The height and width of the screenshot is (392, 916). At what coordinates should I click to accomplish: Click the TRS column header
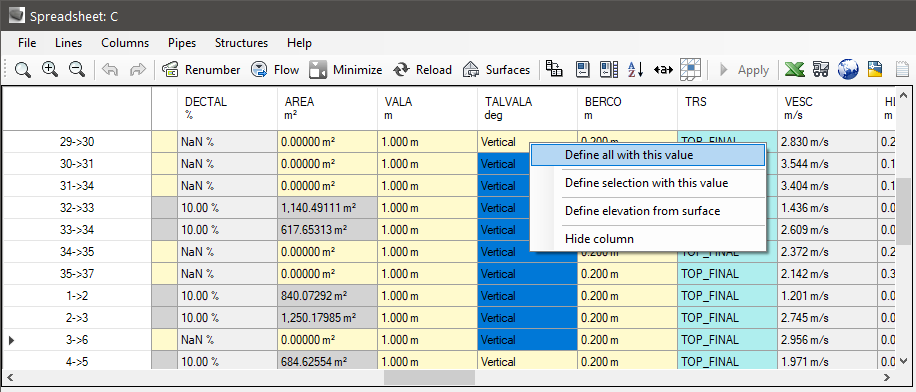727,108
